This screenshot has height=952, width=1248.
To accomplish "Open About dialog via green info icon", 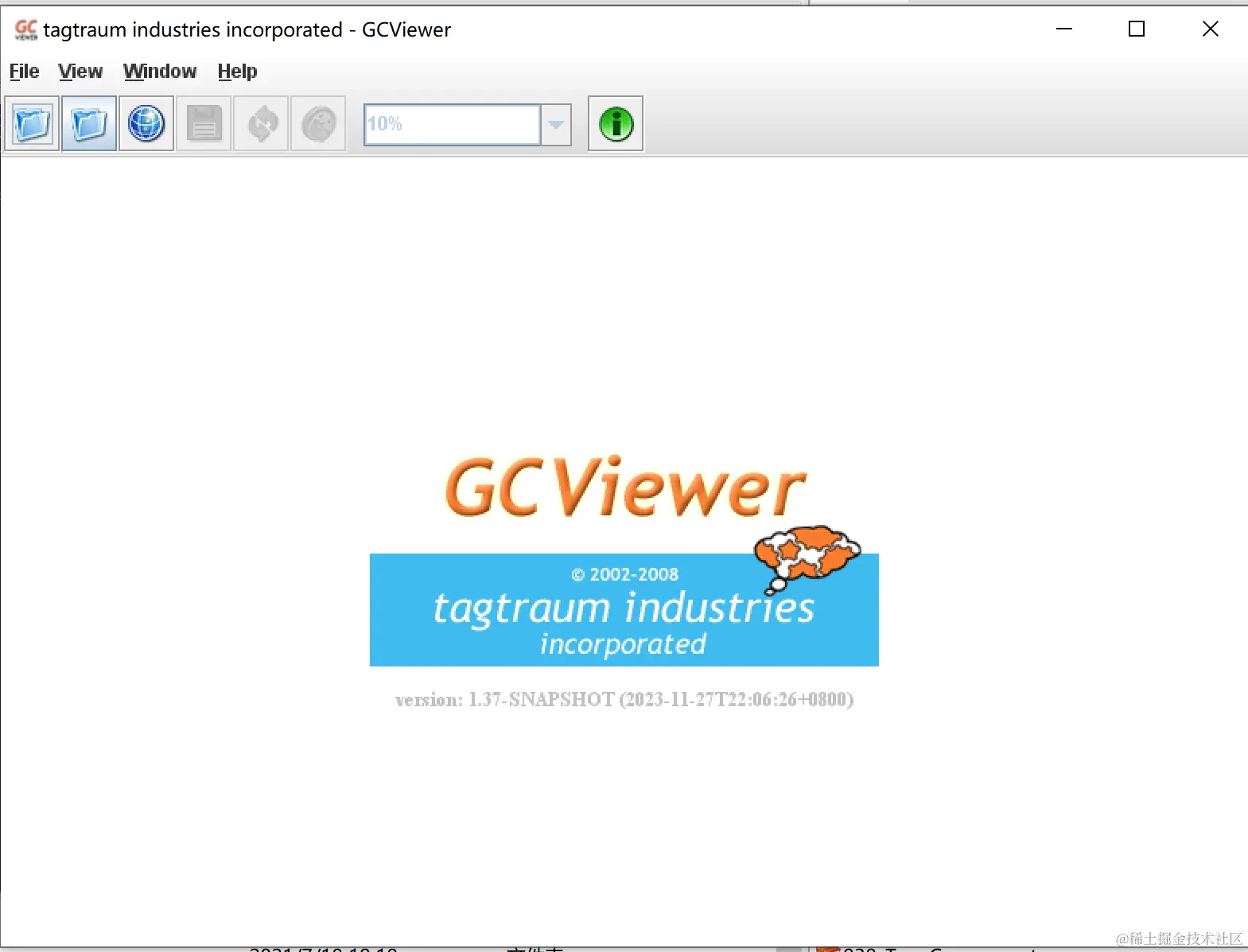I will click(x=616, y=124).
